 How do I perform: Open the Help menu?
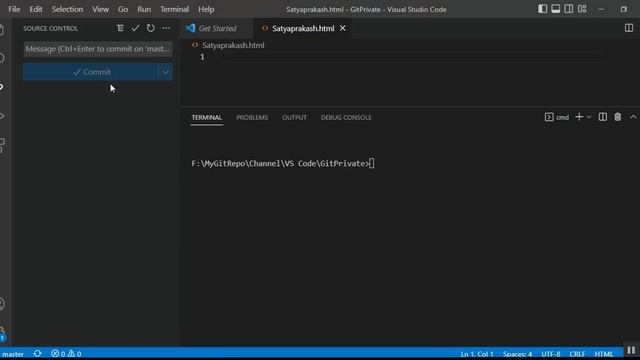pyautogui.click(x=206, y=9)
